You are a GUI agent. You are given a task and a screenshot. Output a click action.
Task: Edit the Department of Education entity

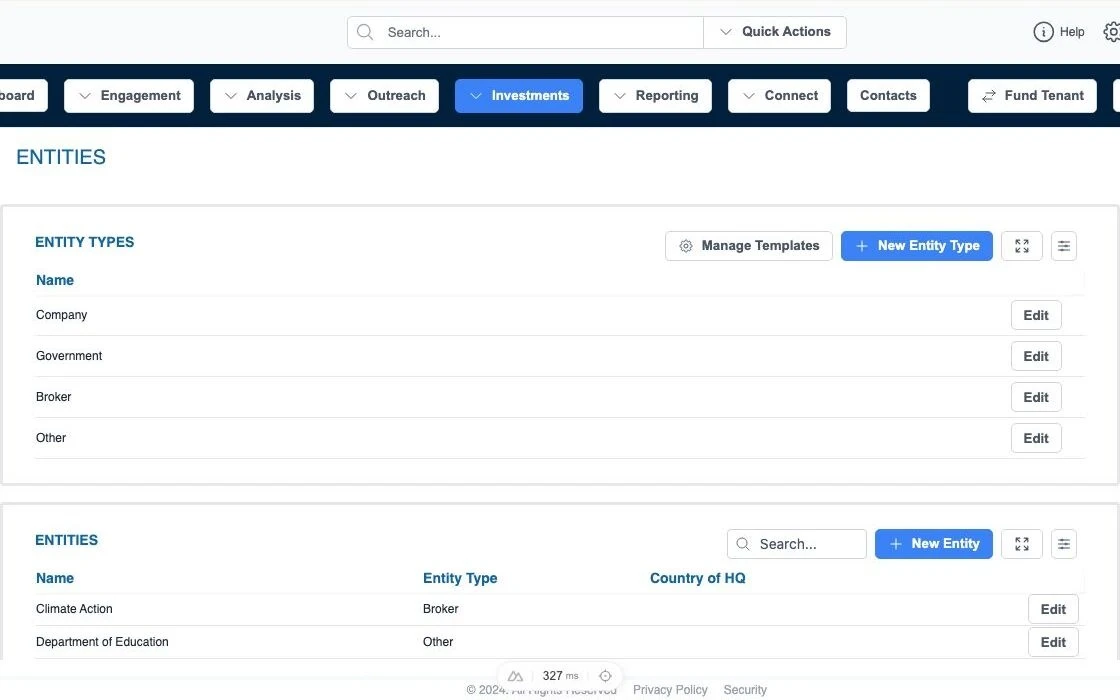point(1053,642)
